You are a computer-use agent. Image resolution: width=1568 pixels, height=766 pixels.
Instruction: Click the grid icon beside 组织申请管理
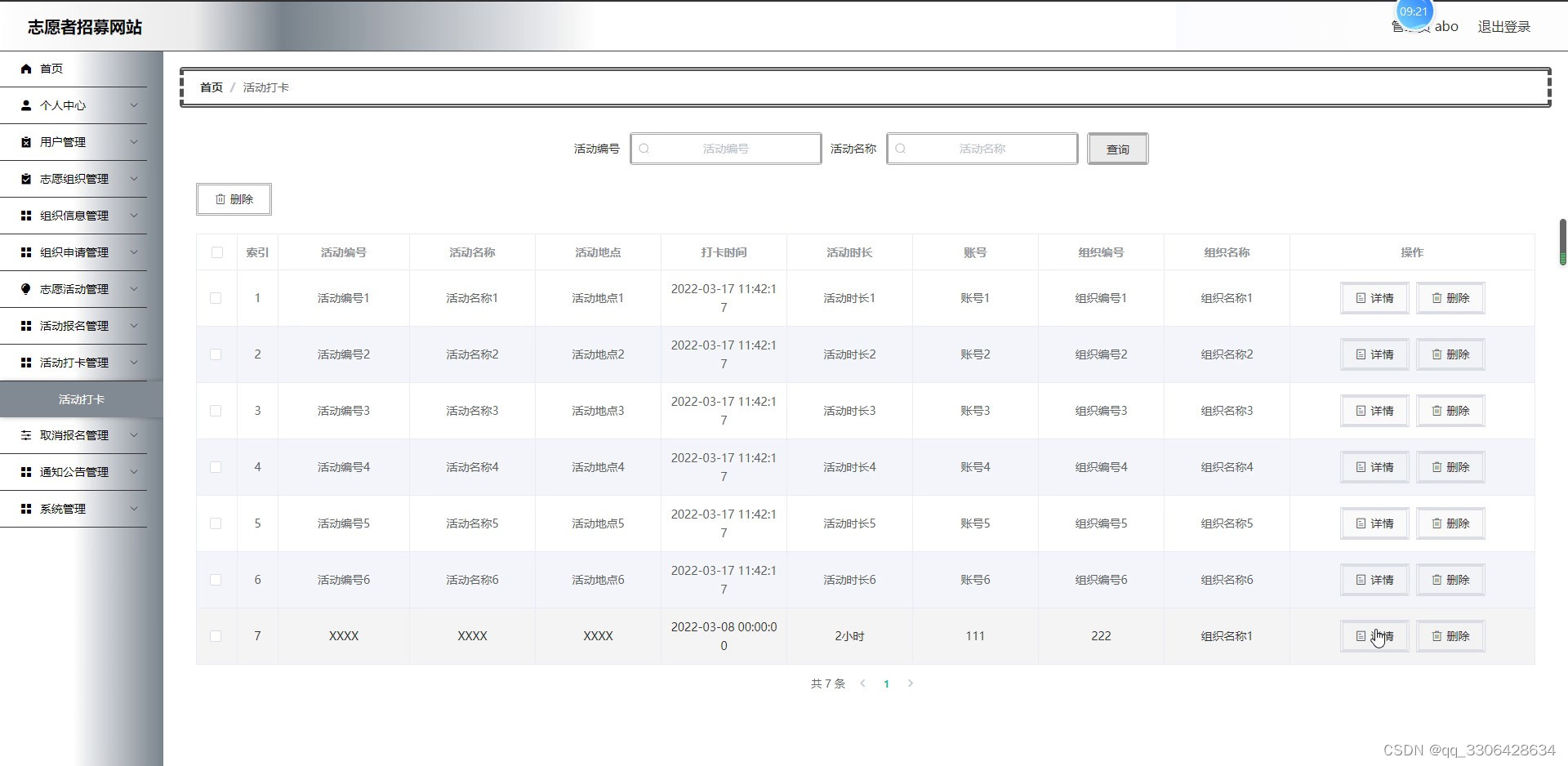tap(26, 252)
